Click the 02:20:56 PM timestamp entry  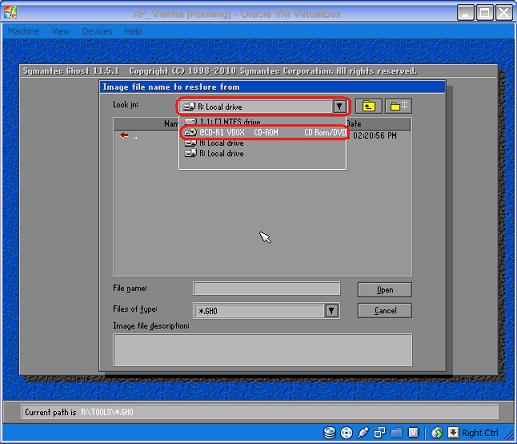[x=375, y=136]
